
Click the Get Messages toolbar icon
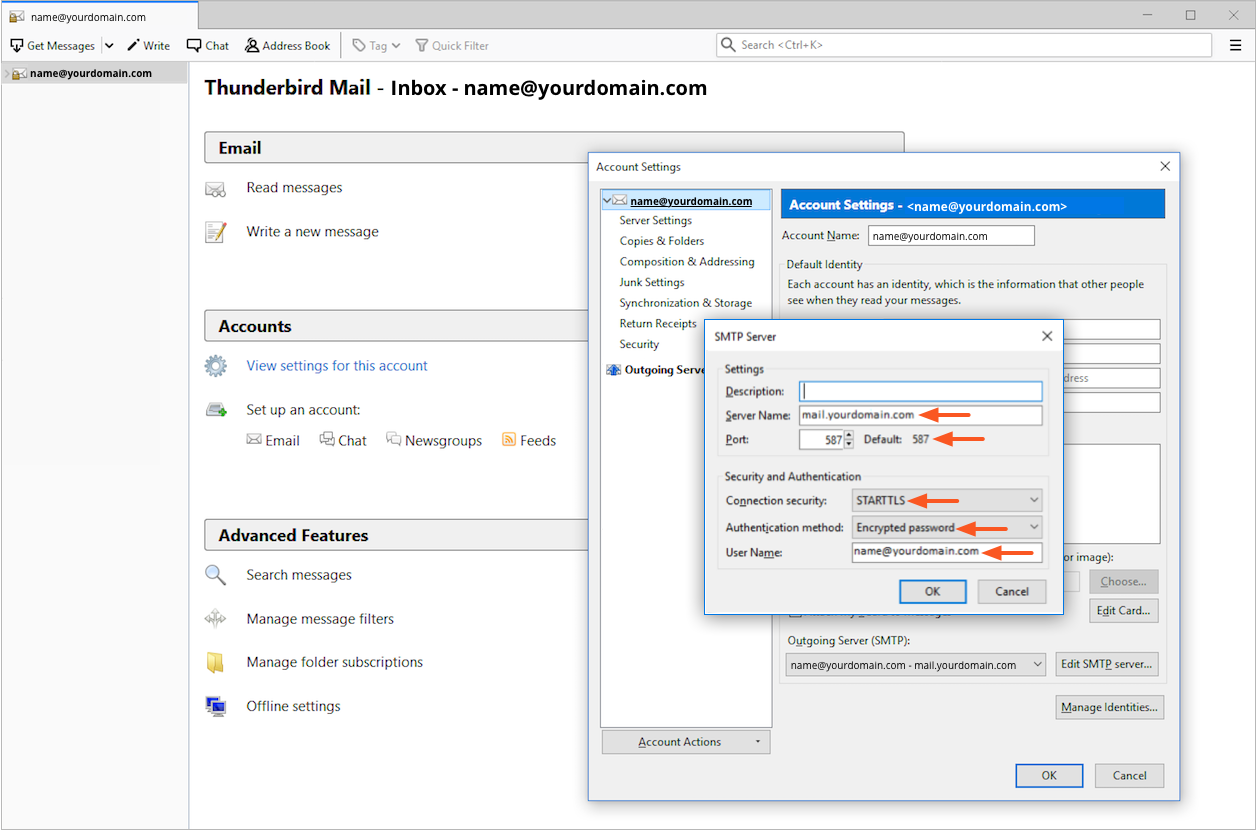pos(17,46)
